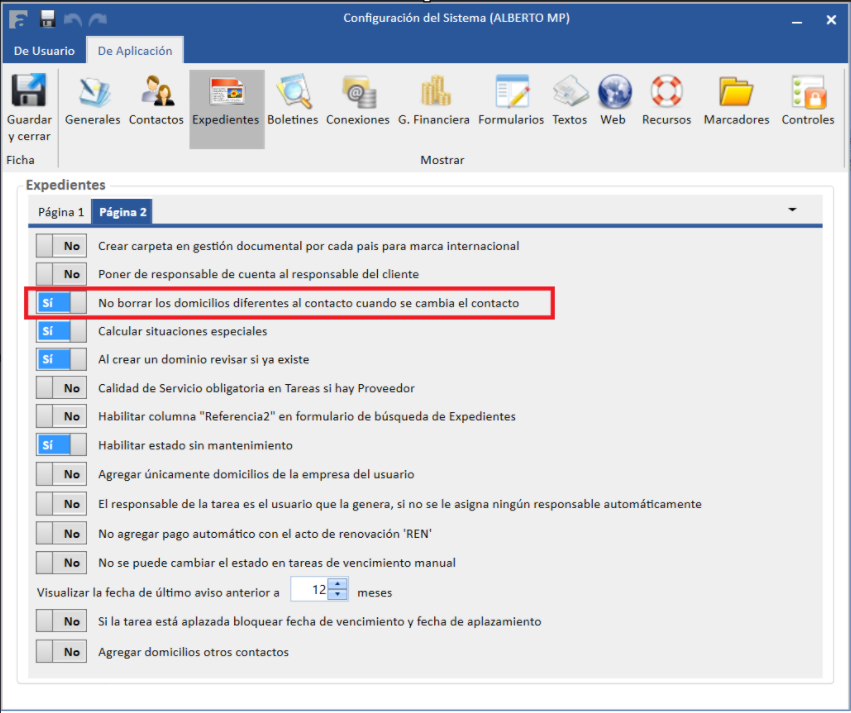Toggle 'Poner de responsable de cuenta' switch
851x713 pixels.
(61, 274)
